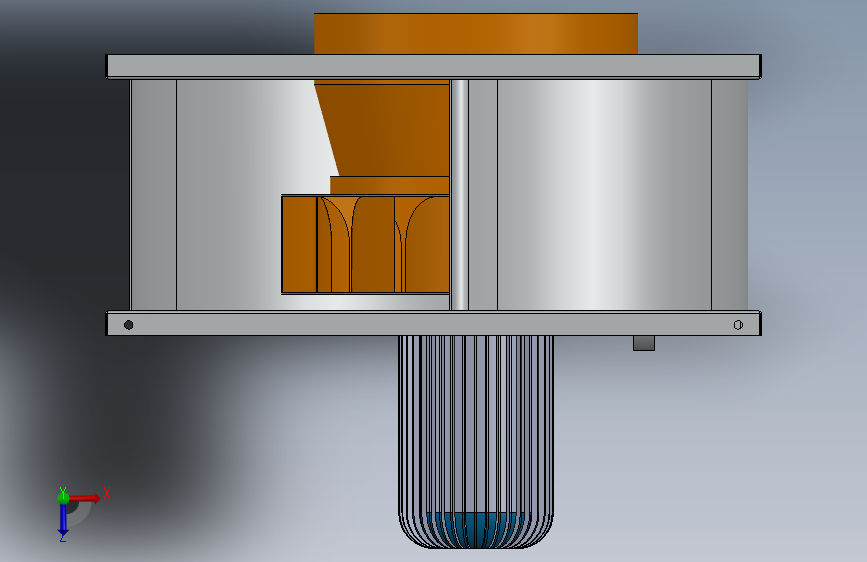Image resolution: width=867 pixels, height=562 pixels.
Task: Click the green Y axis ball of triad
Action: 63,498
